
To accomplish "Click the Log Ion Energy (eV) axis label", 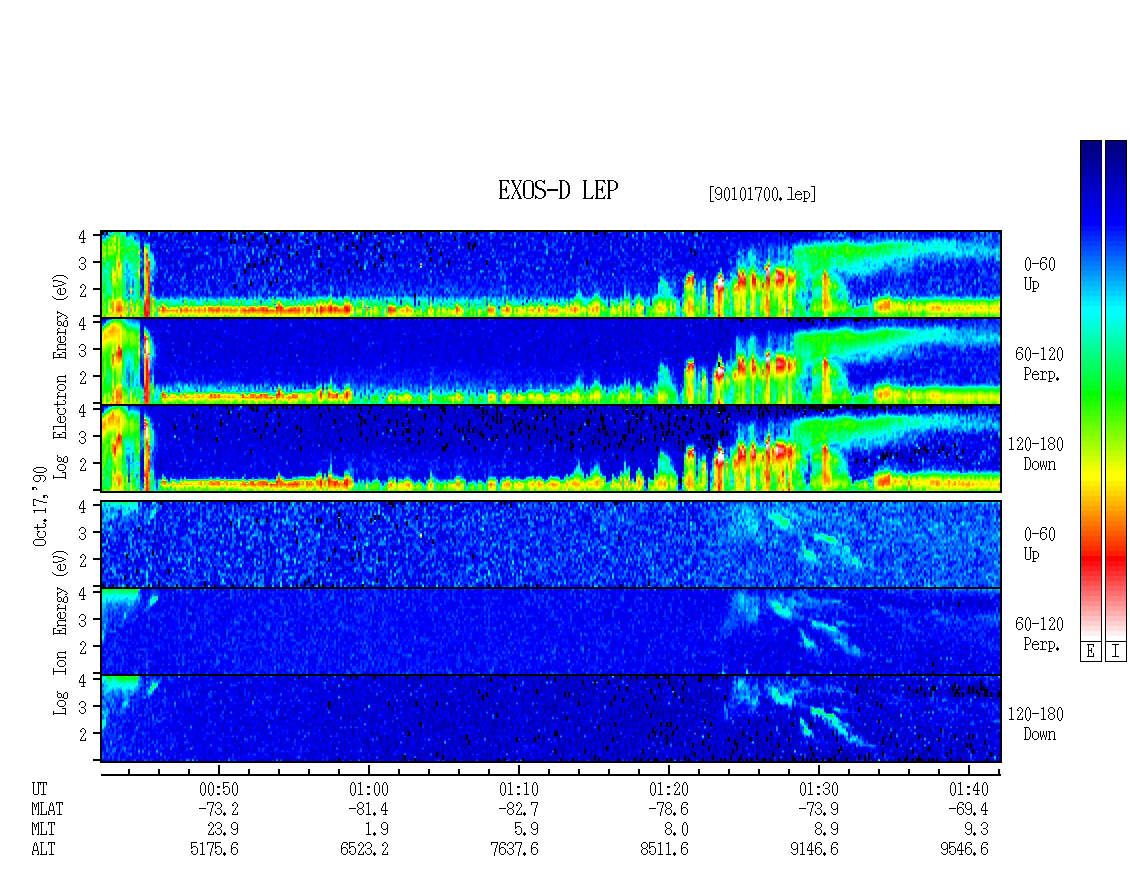I will click(60, 633).
